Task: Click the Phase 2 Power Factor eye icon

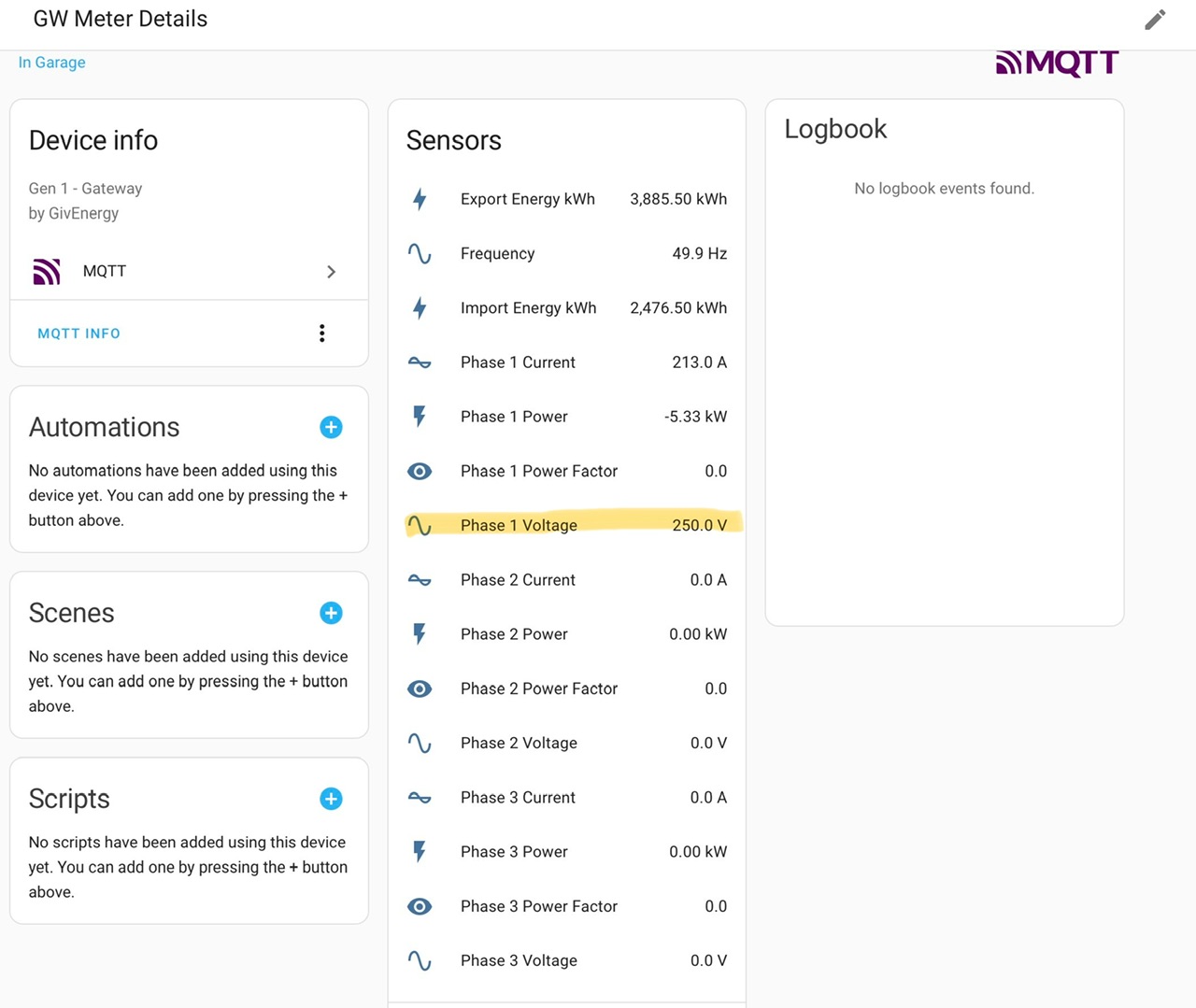Action: pyautogui.click(x=420, y=689)
